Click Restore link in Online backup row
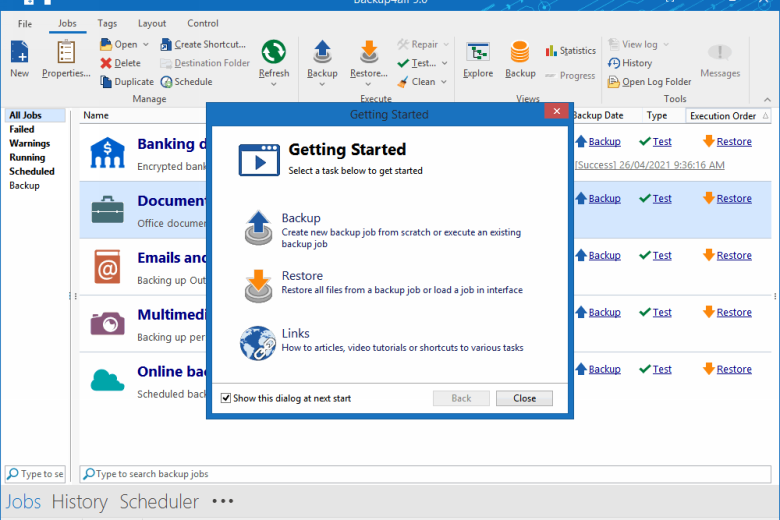 pos(734,369)
